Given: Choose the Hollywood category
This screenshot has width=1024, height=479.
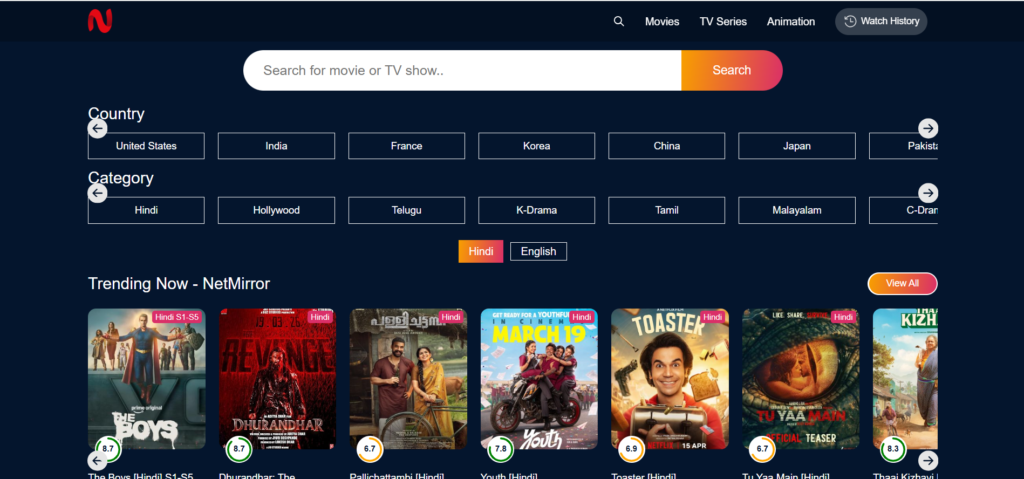Looking at the screenshot, I should (276, 210).
